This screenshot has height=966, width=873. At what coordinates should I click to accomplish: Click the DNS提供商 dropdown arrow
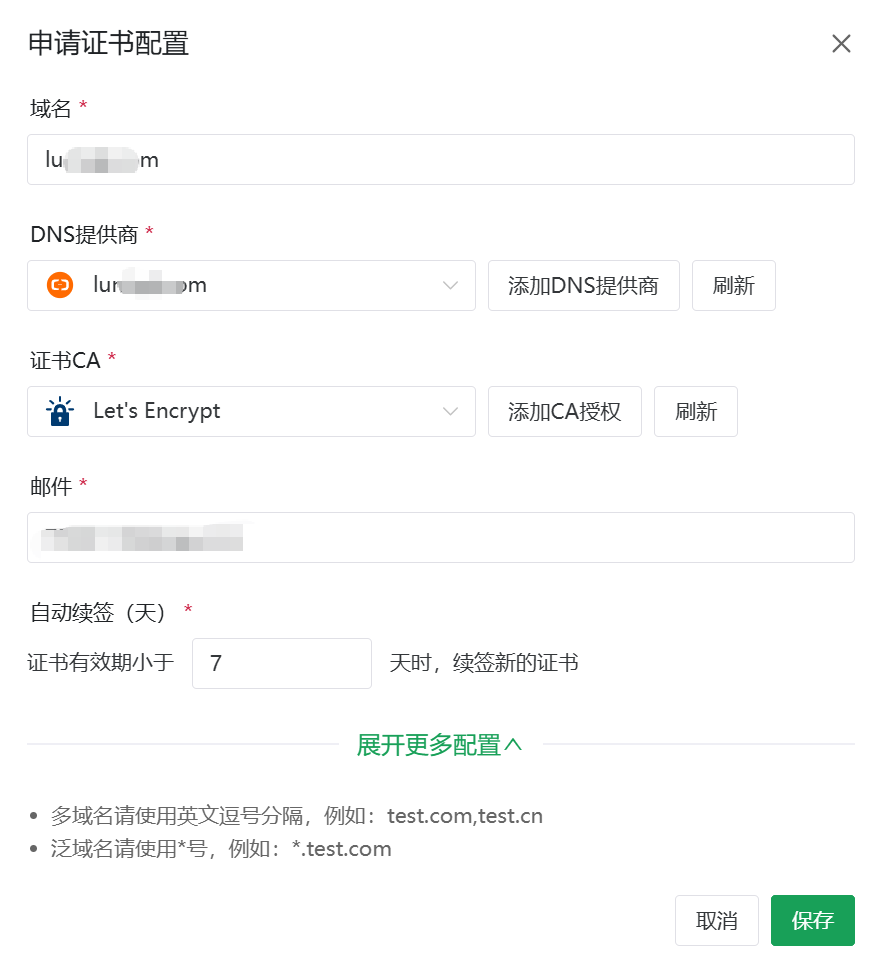450,286
